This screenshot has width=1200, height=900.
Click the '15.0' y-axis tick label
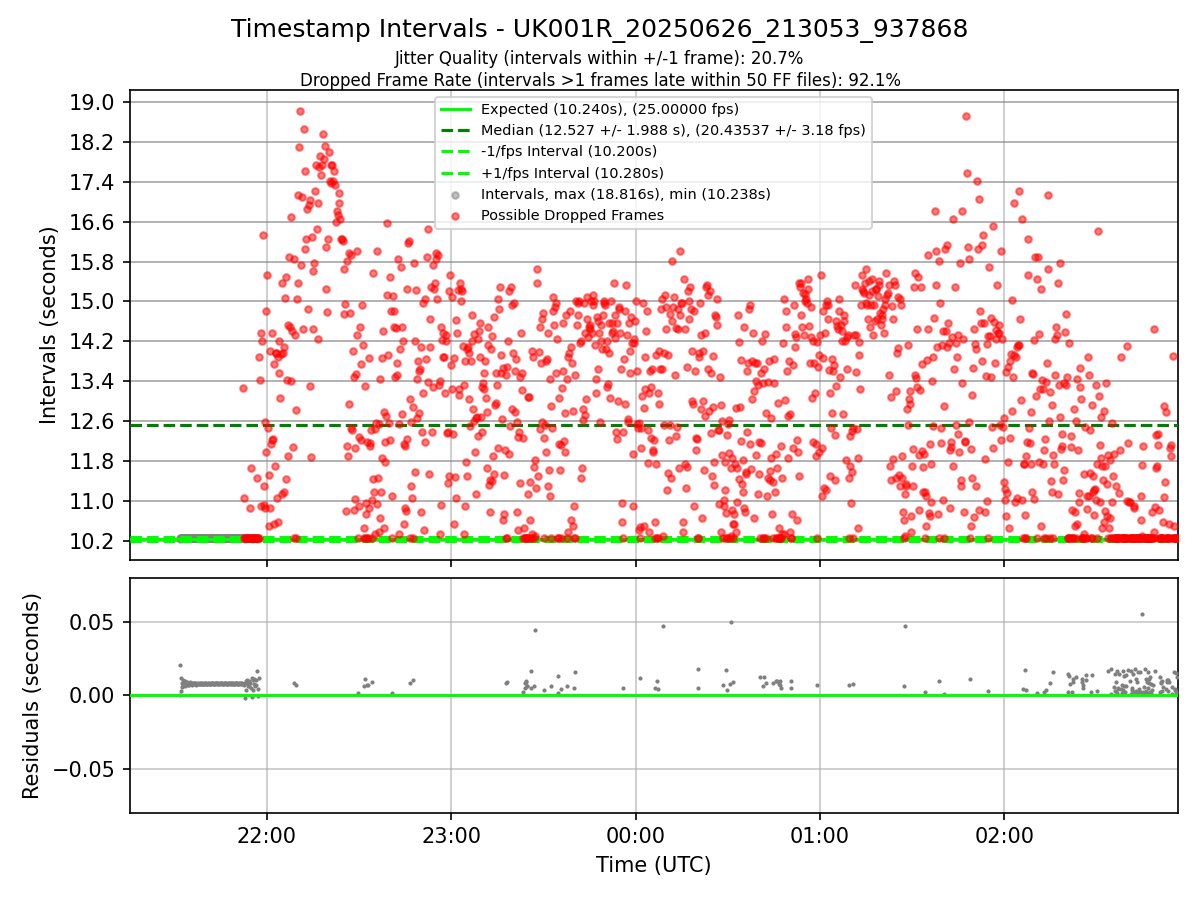(x=94, y=301)
